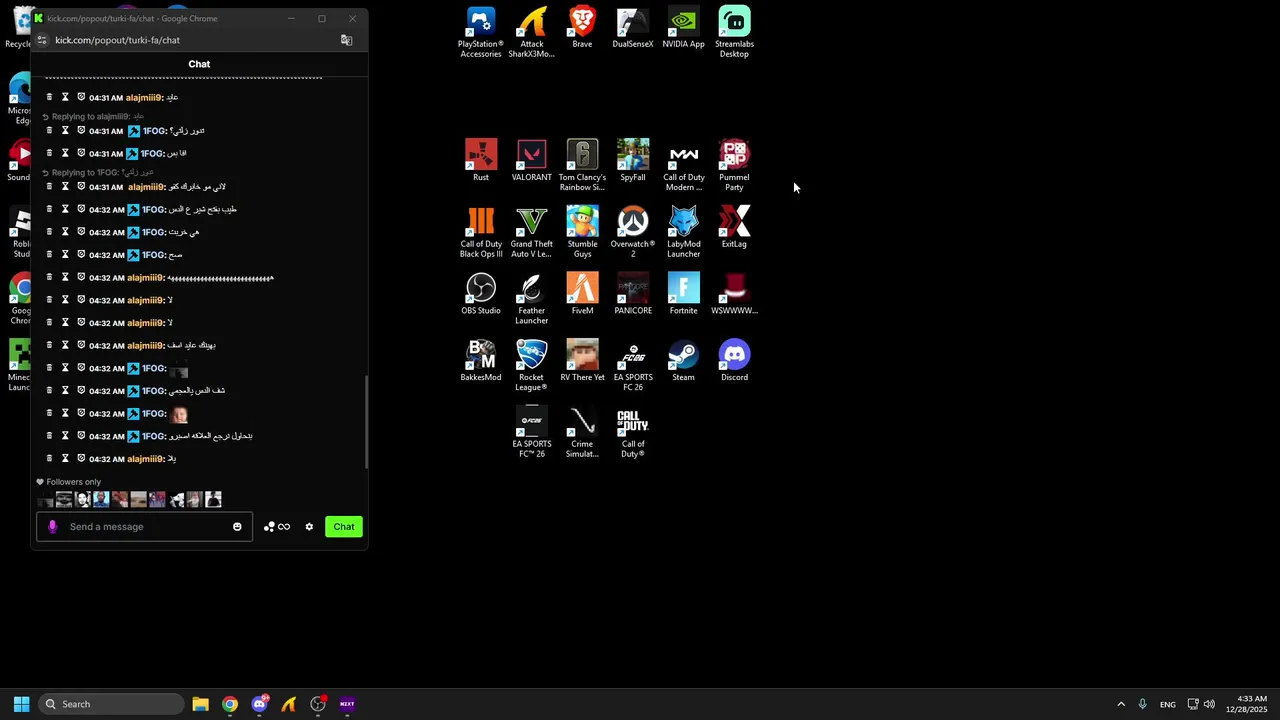1280x720 pixels.
Task: Click the blue-background follower avatar thumbnail
Action: 101,499
